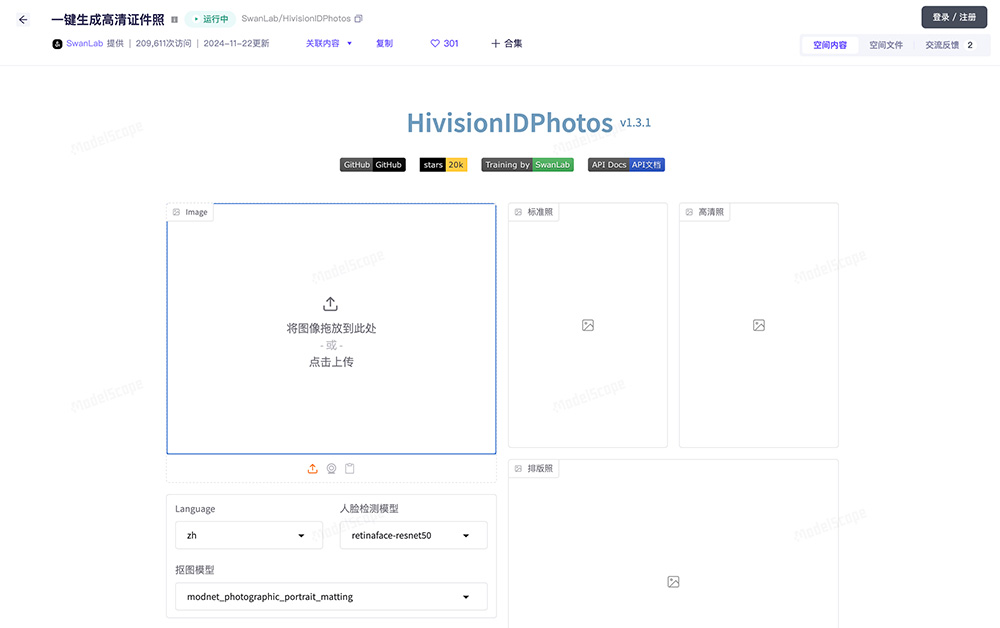
Task: Open the Language dropdown
Action: [x=248, y=535]
